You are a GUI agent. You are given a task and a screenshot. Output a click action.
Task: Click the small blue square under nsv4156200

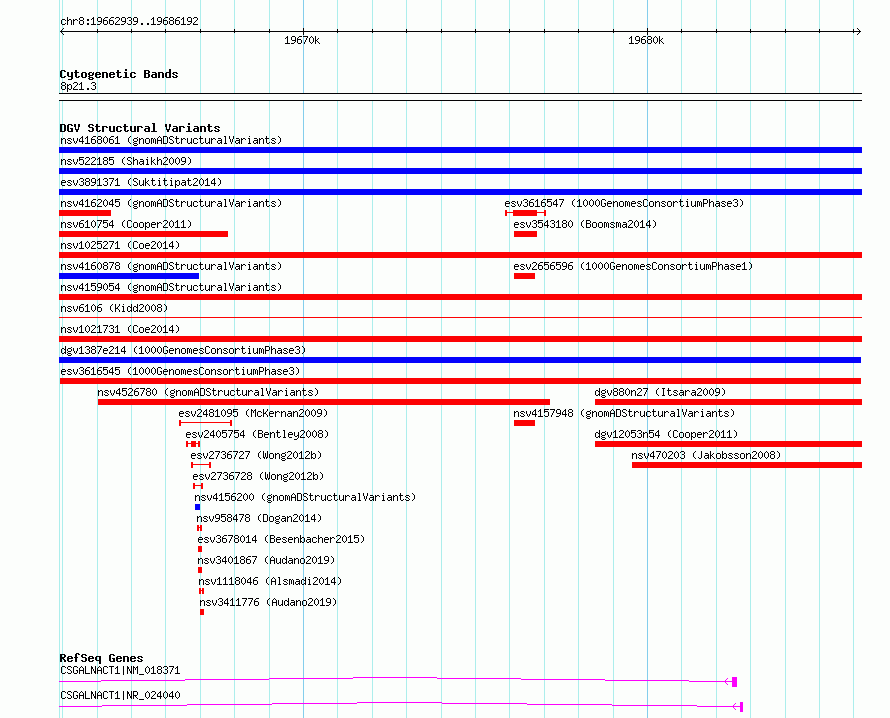pos(198,507)
